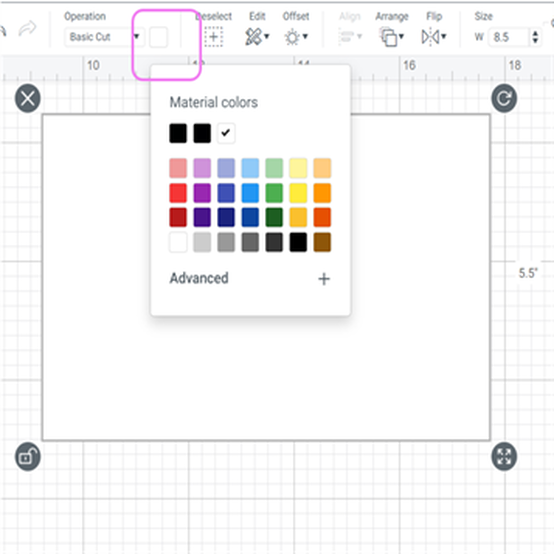Click the Arrange label in the toolbar
554x554 pixels.
392,16
